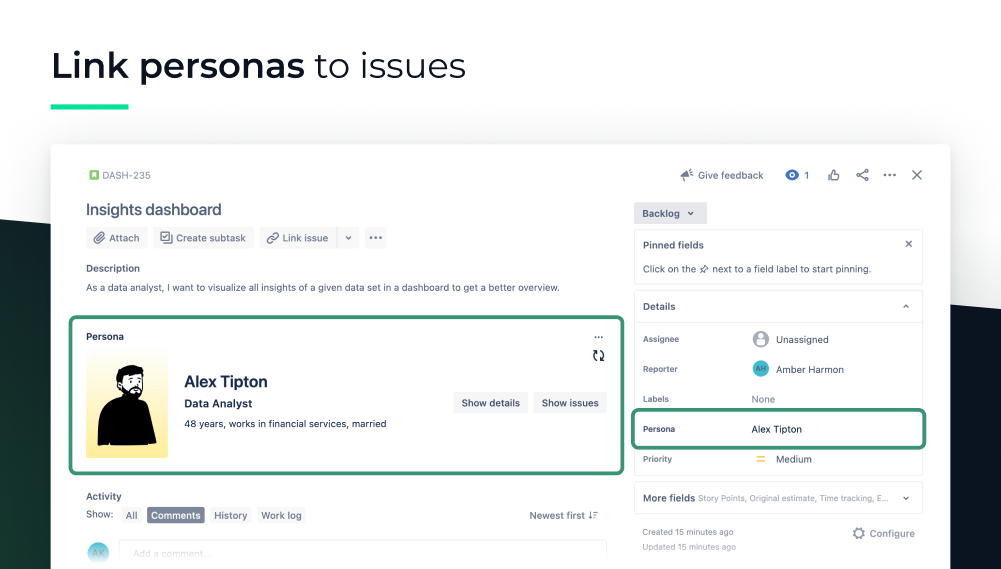Collapse the Details section

pyautogui.click(x=906, y=307)
